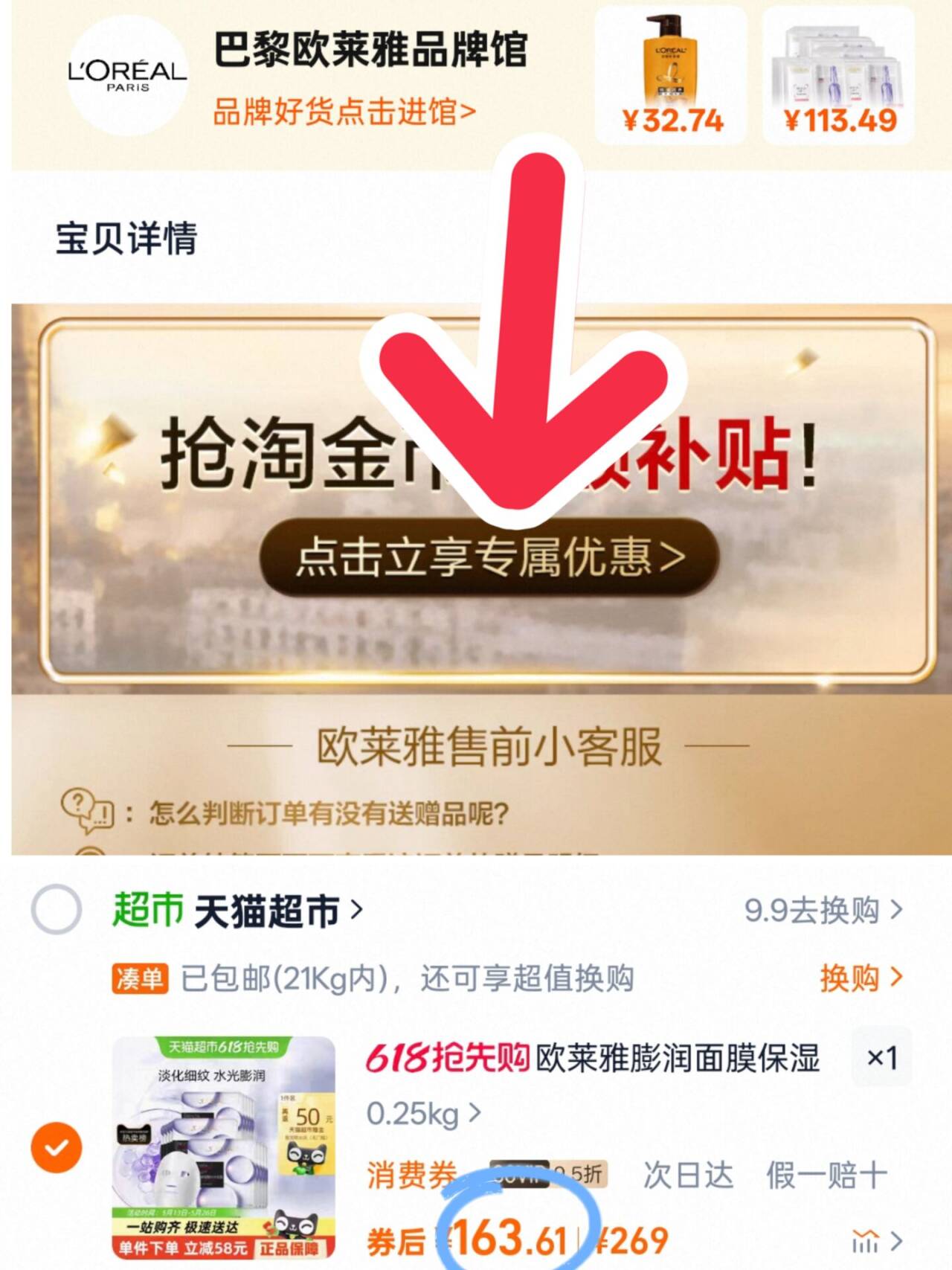
Task: Select the 宝贝详情 section tab
Action: 126,238
